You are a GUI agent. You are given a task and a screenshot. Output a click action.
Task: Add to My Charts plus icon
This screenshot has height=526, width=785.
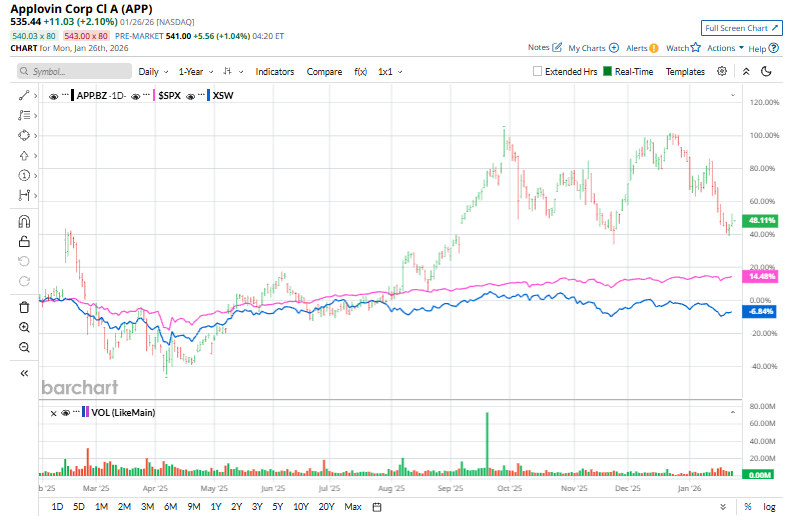click(614, 48)
